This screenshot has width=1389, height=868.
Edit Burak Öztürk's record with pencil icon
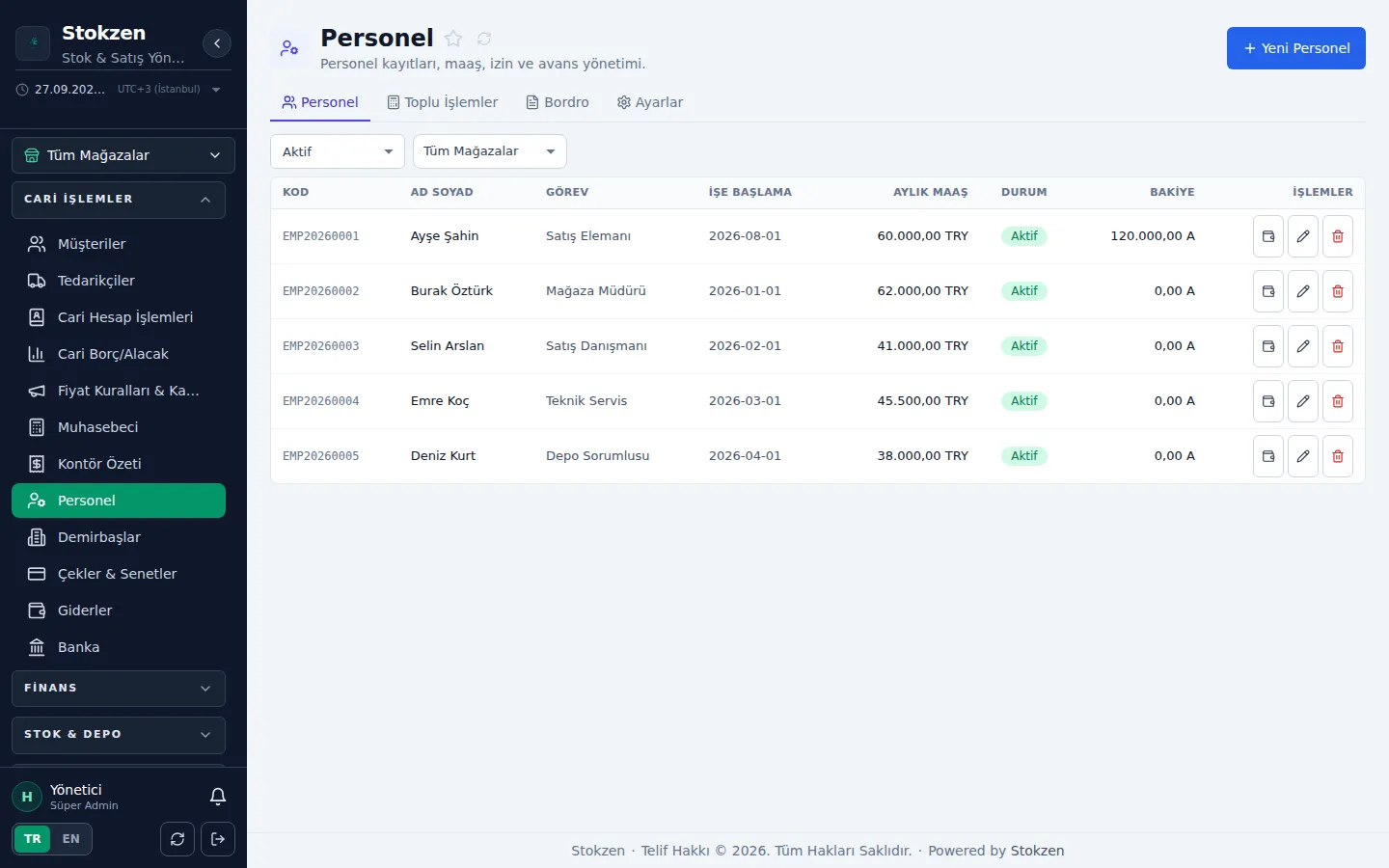1303,291
